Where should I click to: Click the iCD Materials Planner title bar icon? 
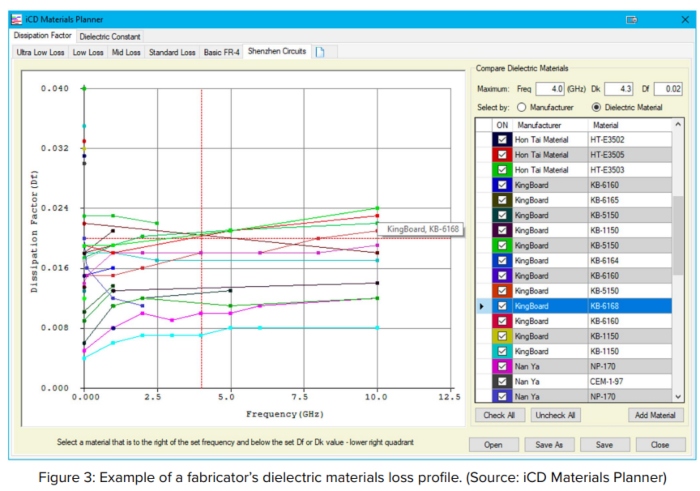tap(17, 20)
